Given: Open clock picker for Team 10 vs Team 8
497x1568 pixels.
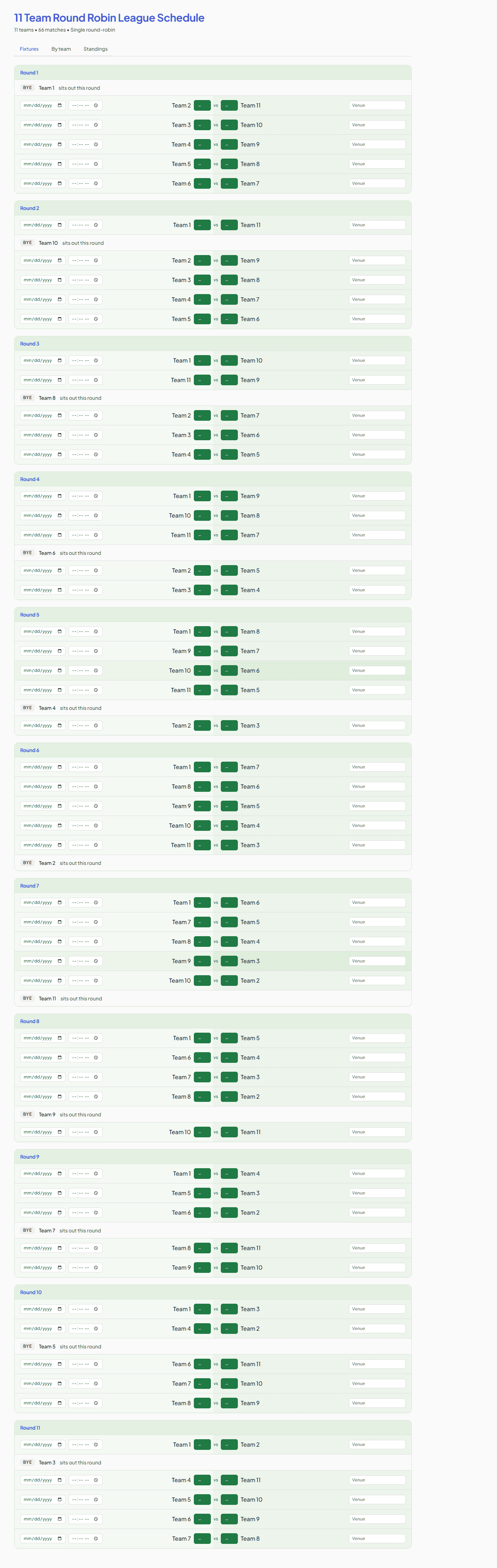Looking at the screenshot, I should coord(95,515).
